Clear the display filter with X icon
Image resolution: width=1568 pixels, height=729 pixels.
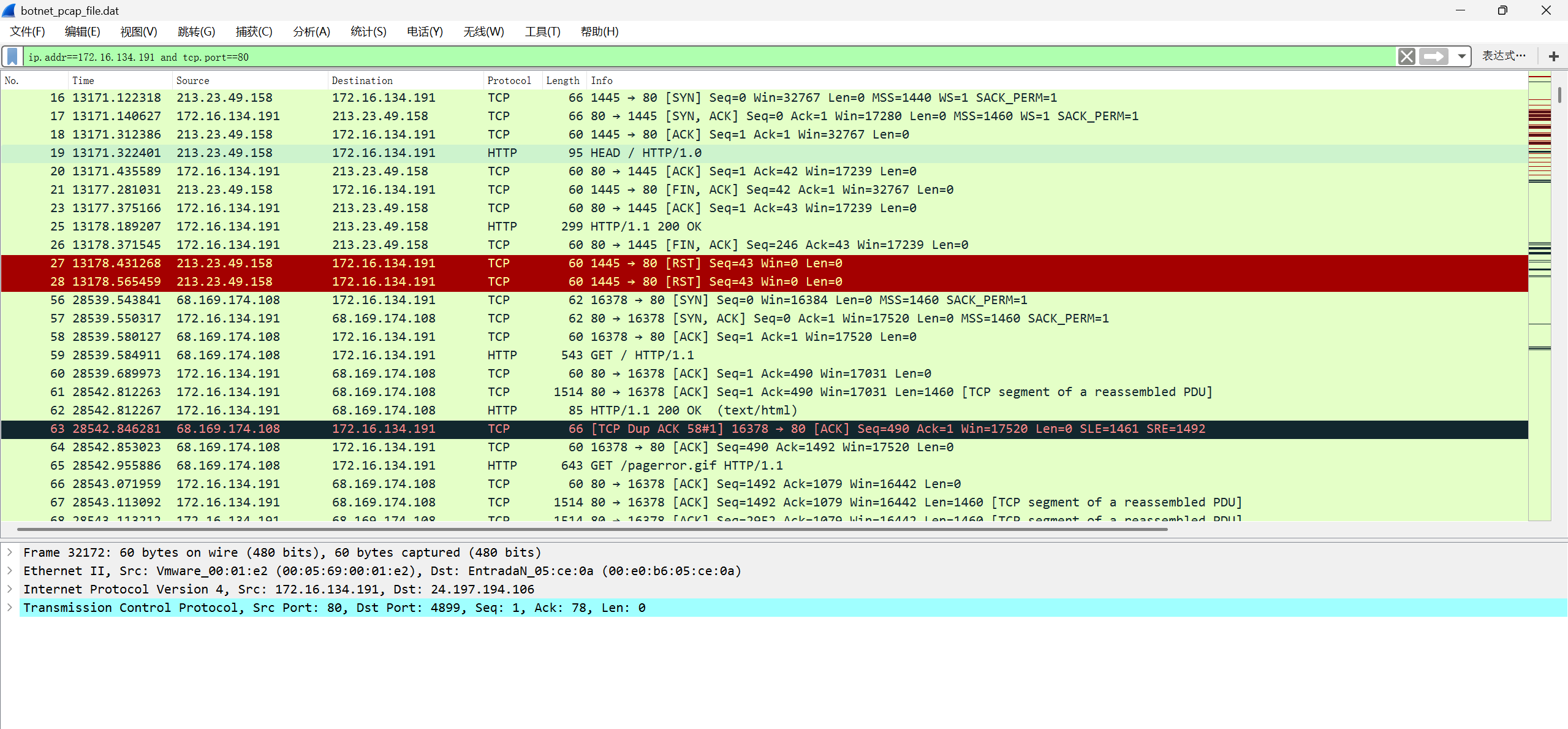pos(1406,56)
